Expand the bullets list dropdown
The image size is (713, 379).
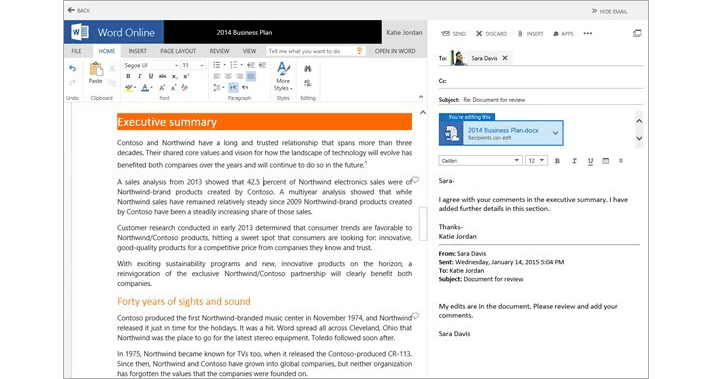[225, 65]
